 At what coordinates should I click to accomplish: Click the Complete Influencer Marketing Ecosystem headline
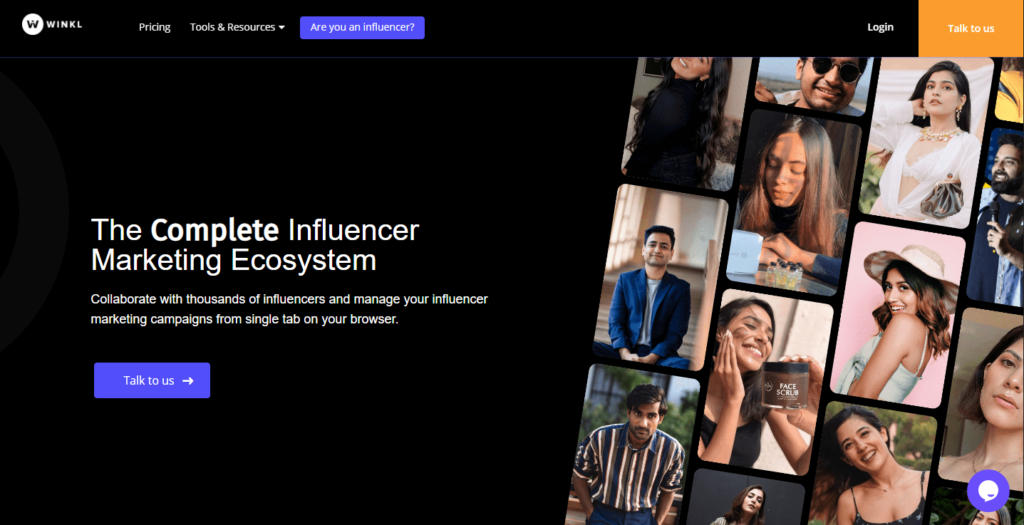pos(255,245)
